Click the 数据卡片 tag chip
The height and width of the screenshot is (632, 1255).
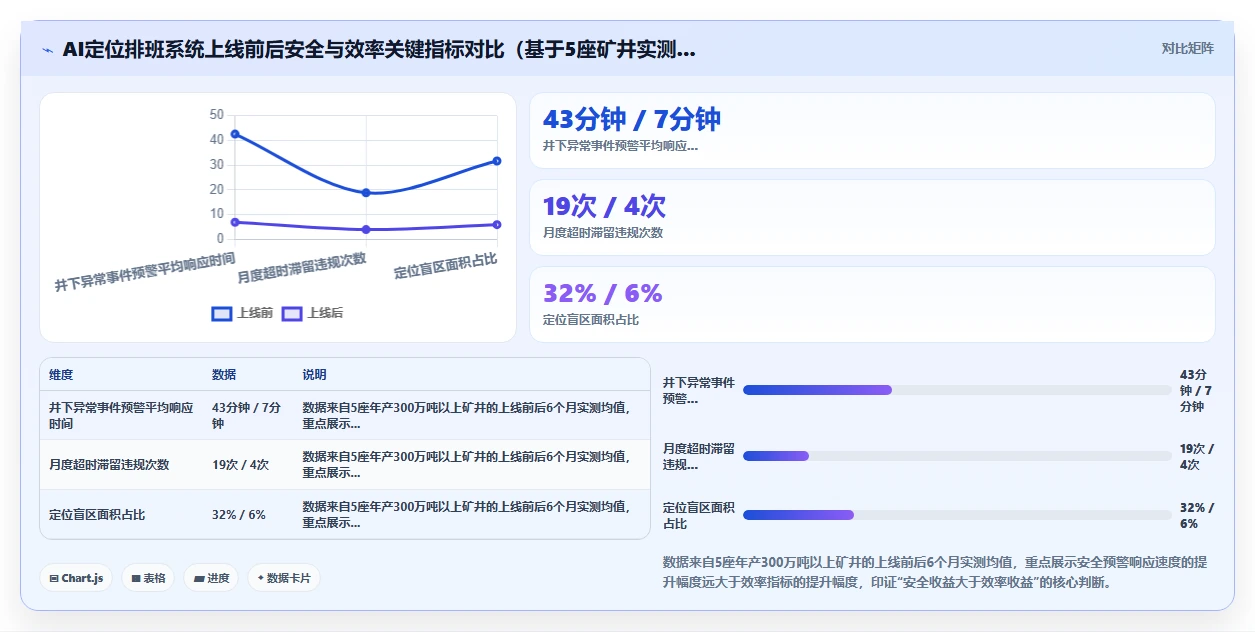[284, 578]
